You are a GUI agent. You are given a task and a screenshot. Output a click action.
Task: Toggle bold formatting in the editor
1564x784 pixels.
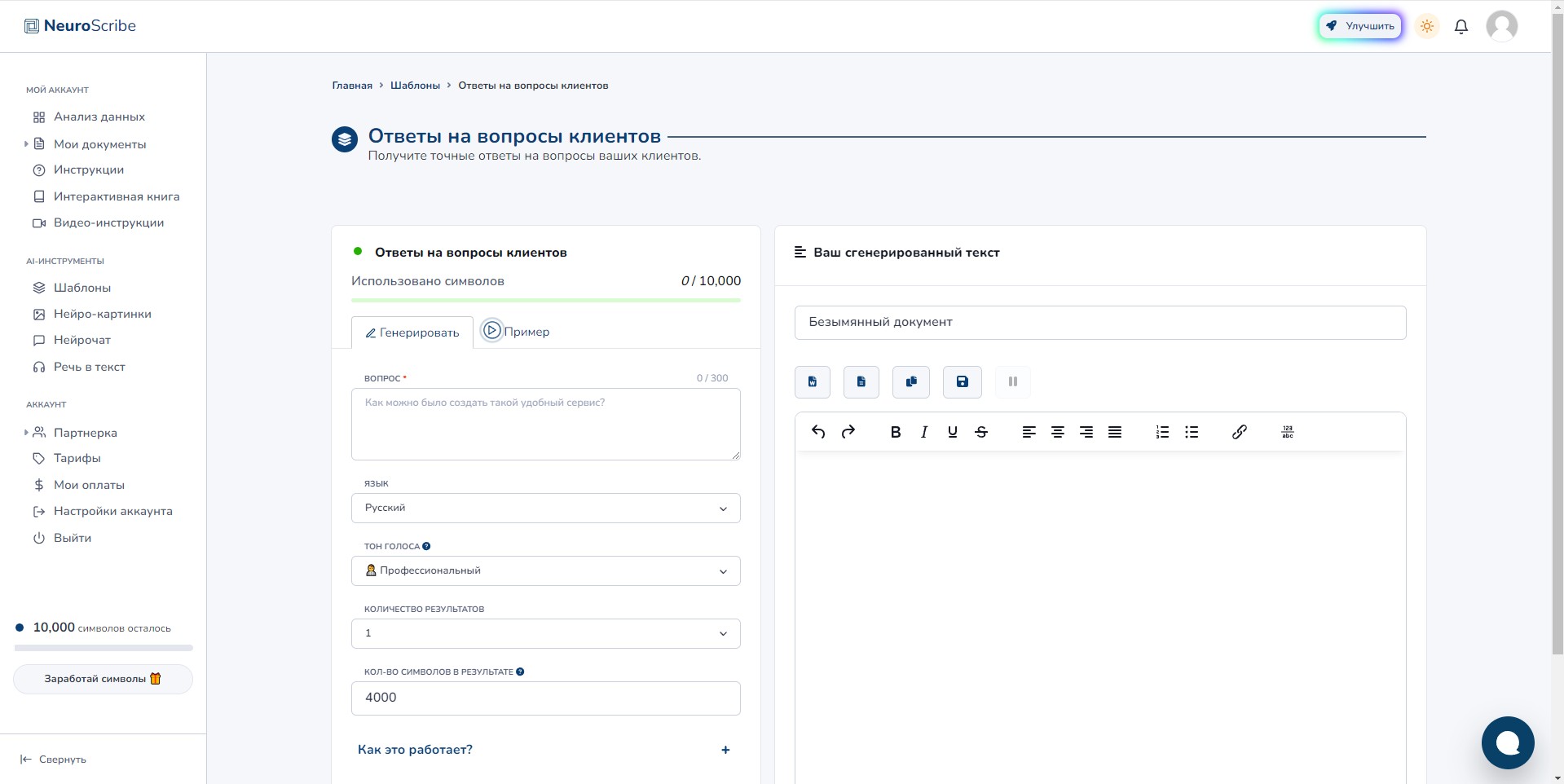[x=896, y=432]
